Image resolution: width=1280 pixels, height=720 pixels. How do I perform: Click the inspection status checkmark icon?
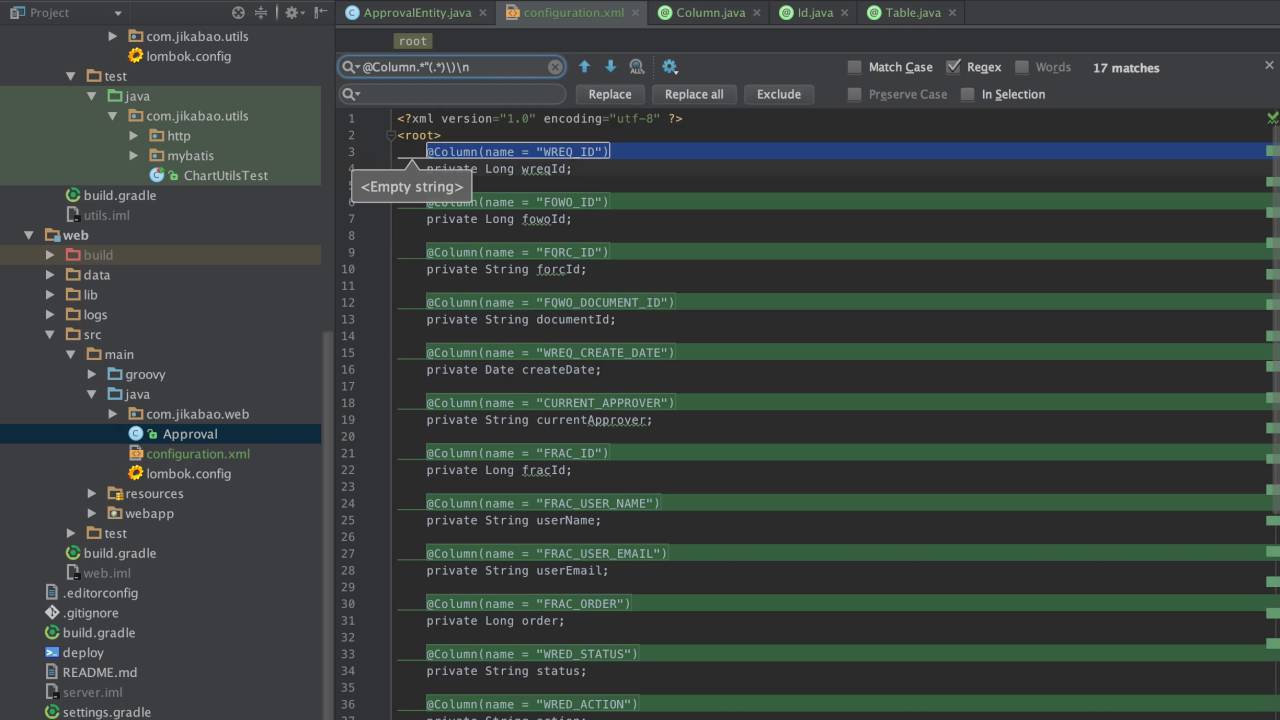click(1272, 118)
